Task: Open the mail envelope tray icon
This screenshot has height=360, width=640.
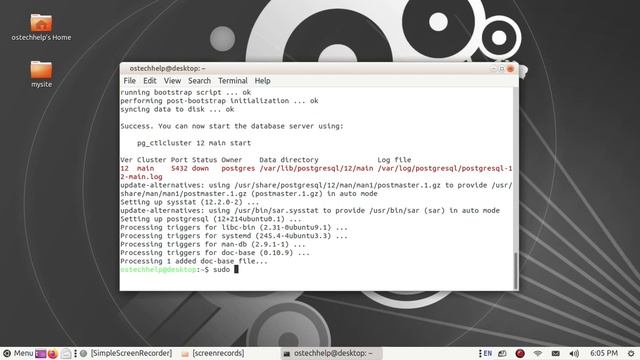Action: [x=556, y=353]
